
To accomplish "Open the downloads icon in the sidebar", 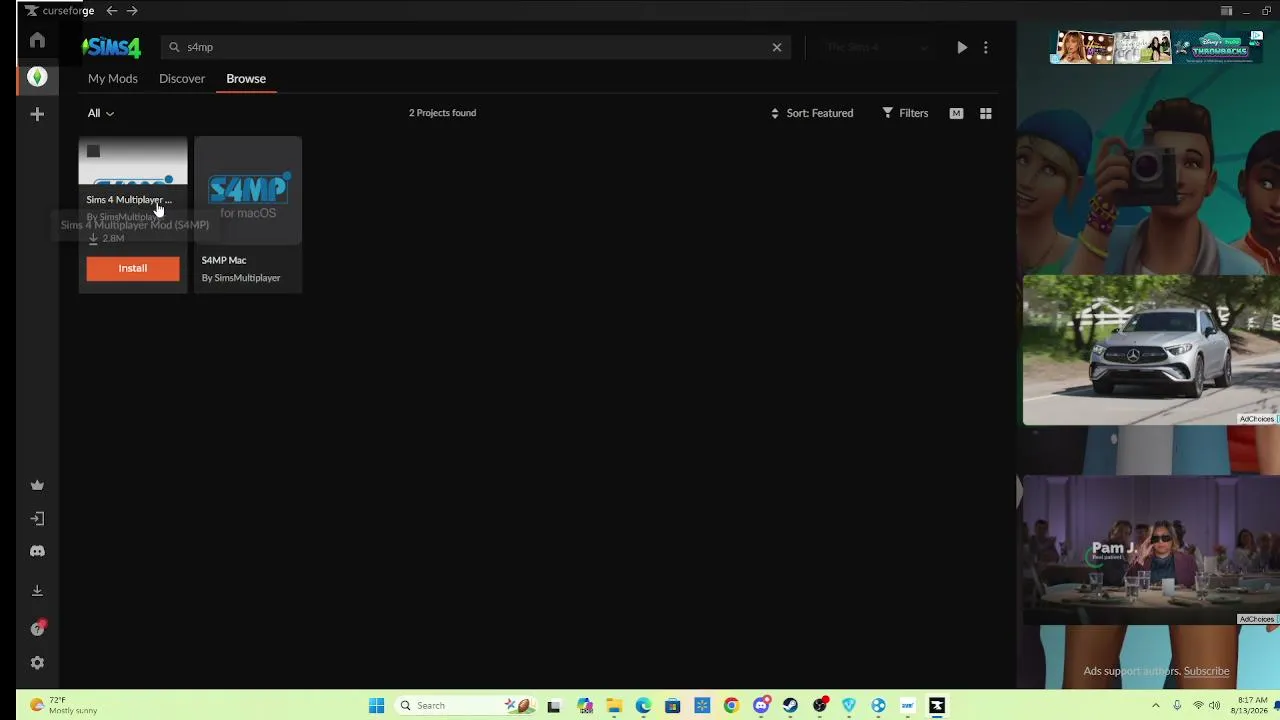I will coord(37,591).
